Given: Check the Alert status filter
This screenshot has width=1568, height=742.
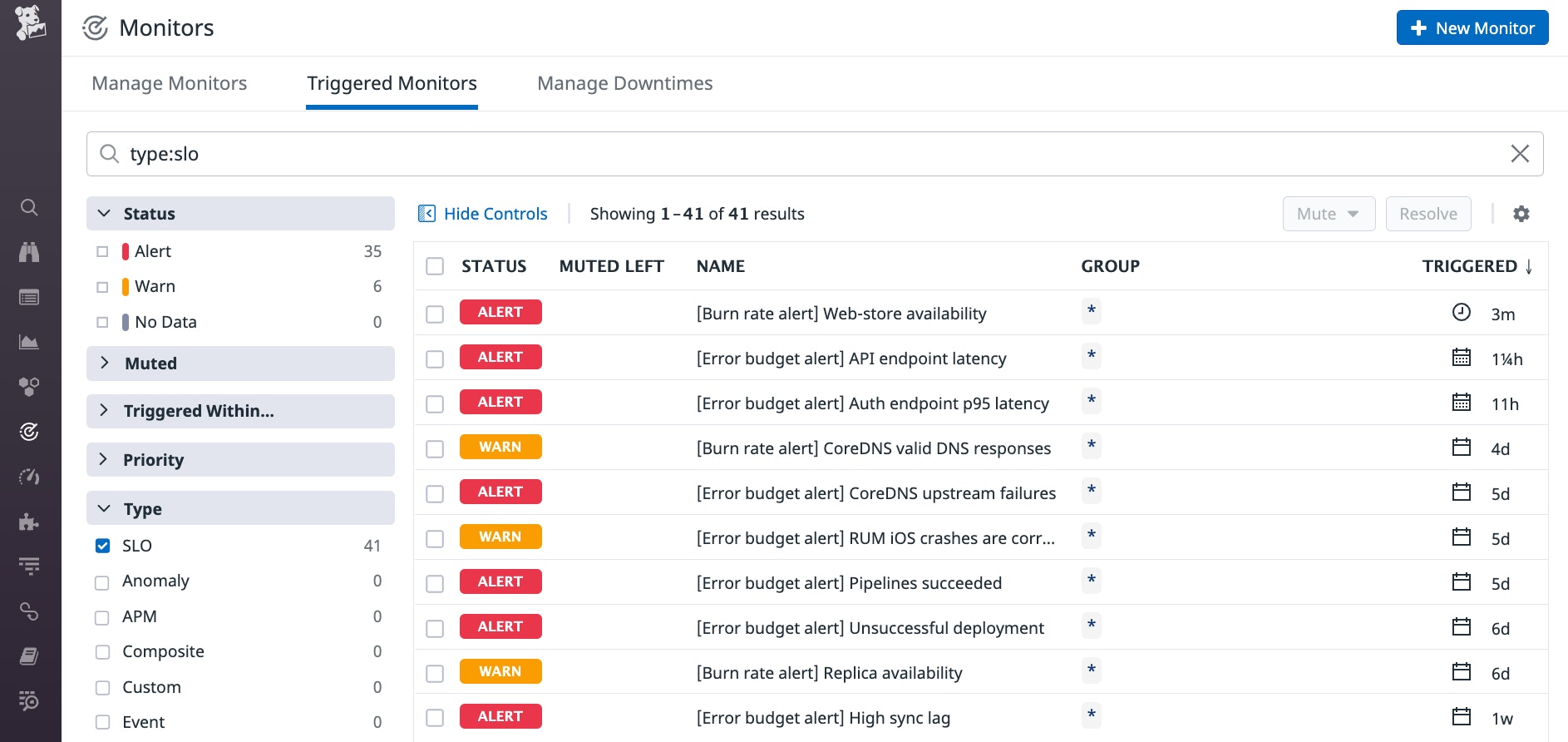Looking at the screenshot, I should 102,251.
